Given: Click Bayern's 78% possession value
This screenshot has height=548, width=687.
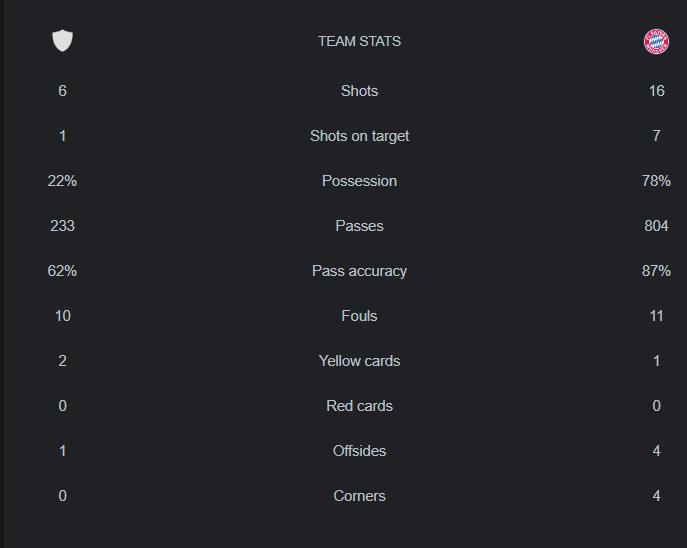Looking at the screenshot, I should point(656,181).
